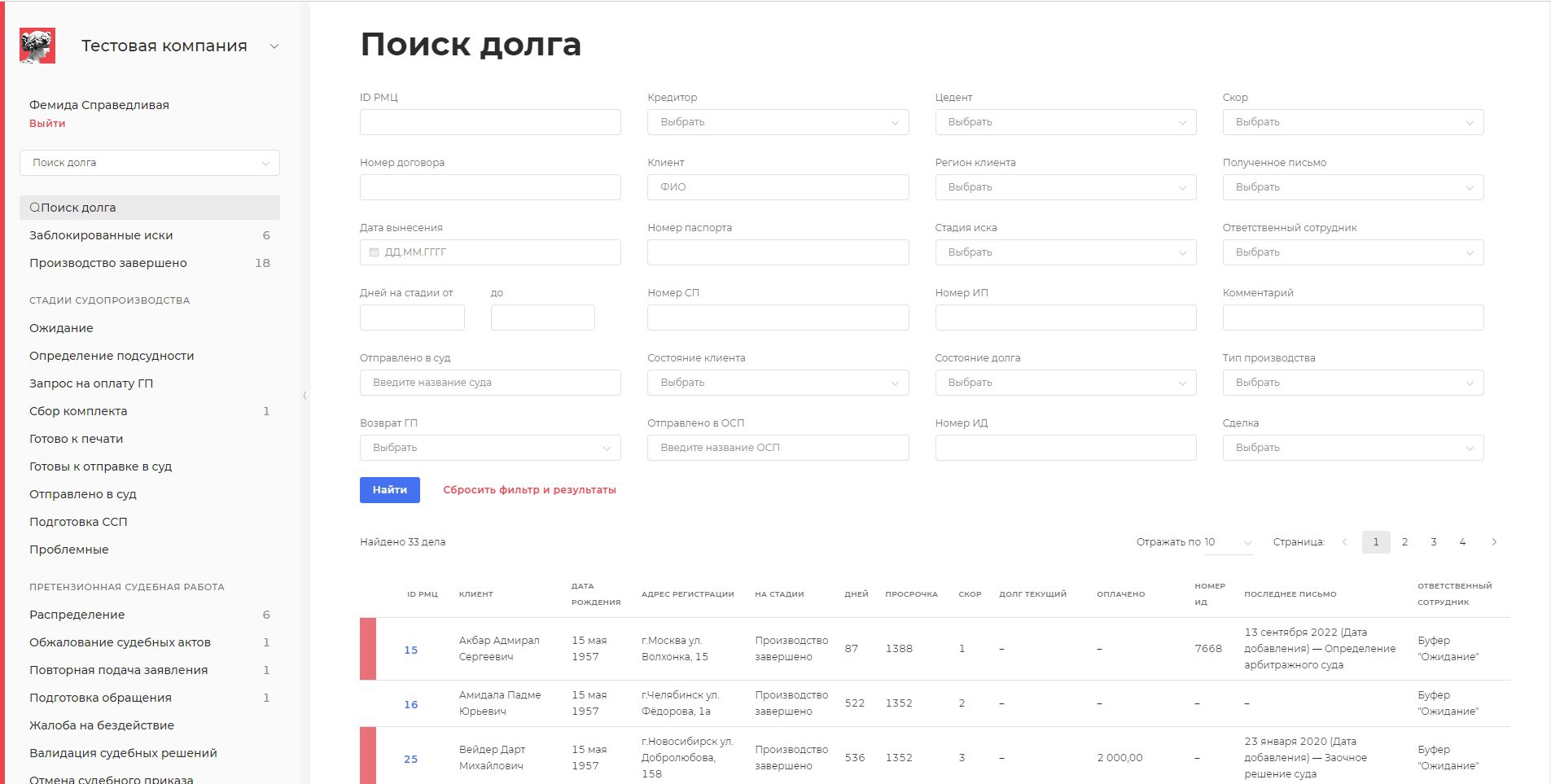Open the Распределение section
The height and width of the screenshot is (784, 1551).
tap(77, 615)
